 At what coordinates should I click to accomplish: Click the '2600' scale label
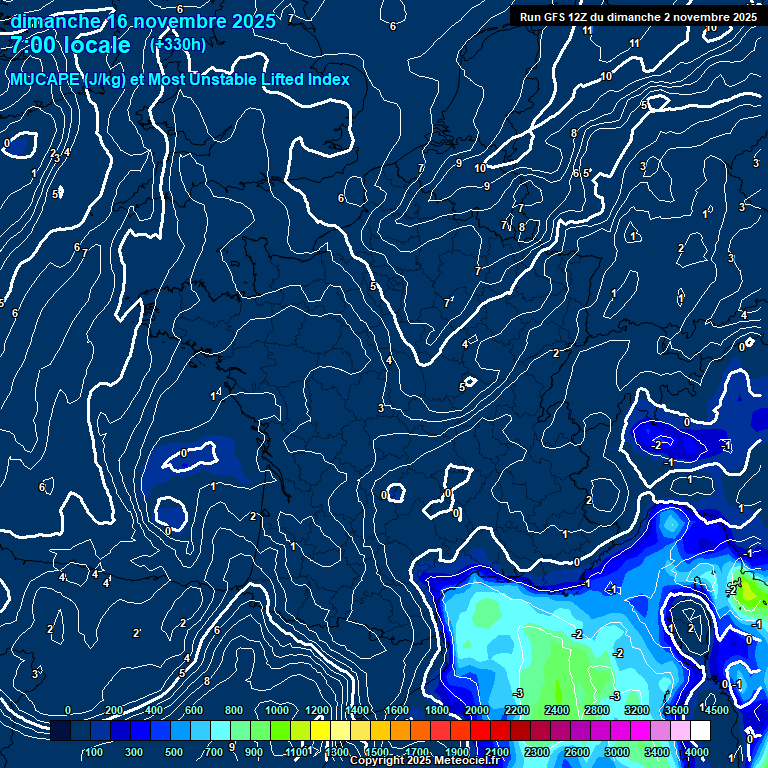(576, 752)
